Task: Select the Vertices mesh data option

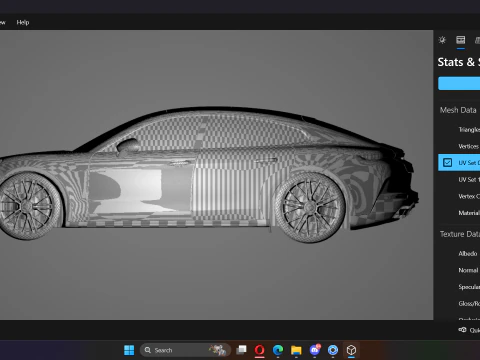Action: click(x=469, y=146)
